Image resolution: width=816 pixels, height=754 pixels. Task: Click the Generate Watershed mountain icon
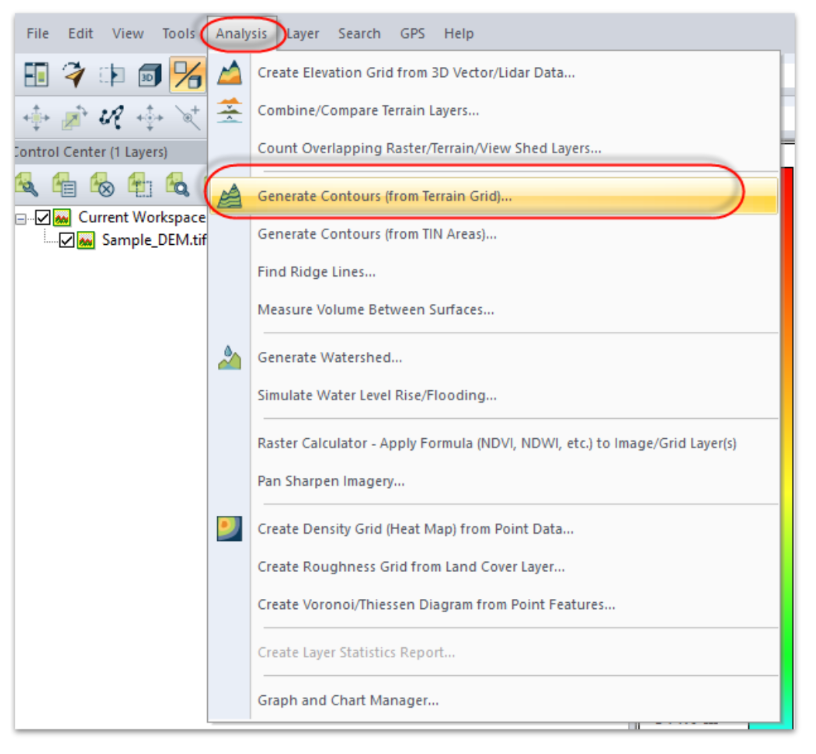point(228,355)
